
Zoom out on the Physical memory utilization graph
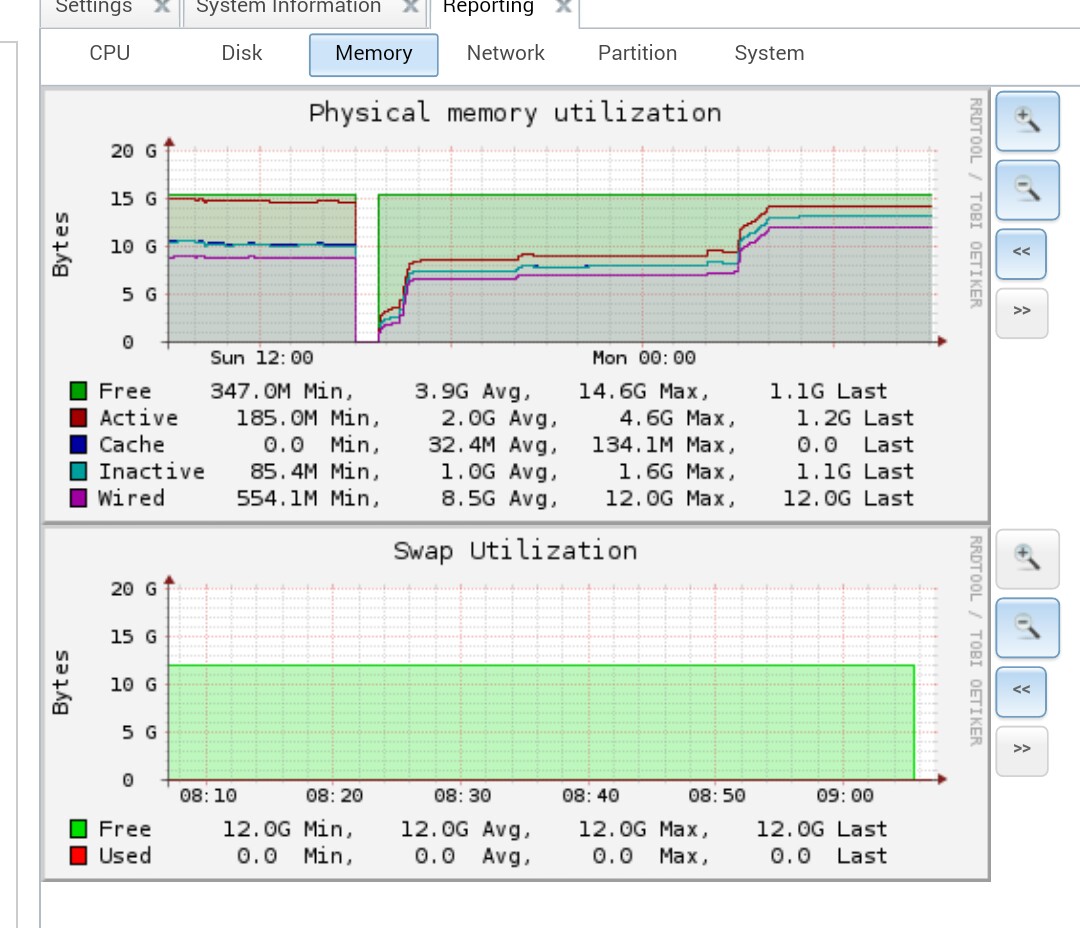(1027, 190)
